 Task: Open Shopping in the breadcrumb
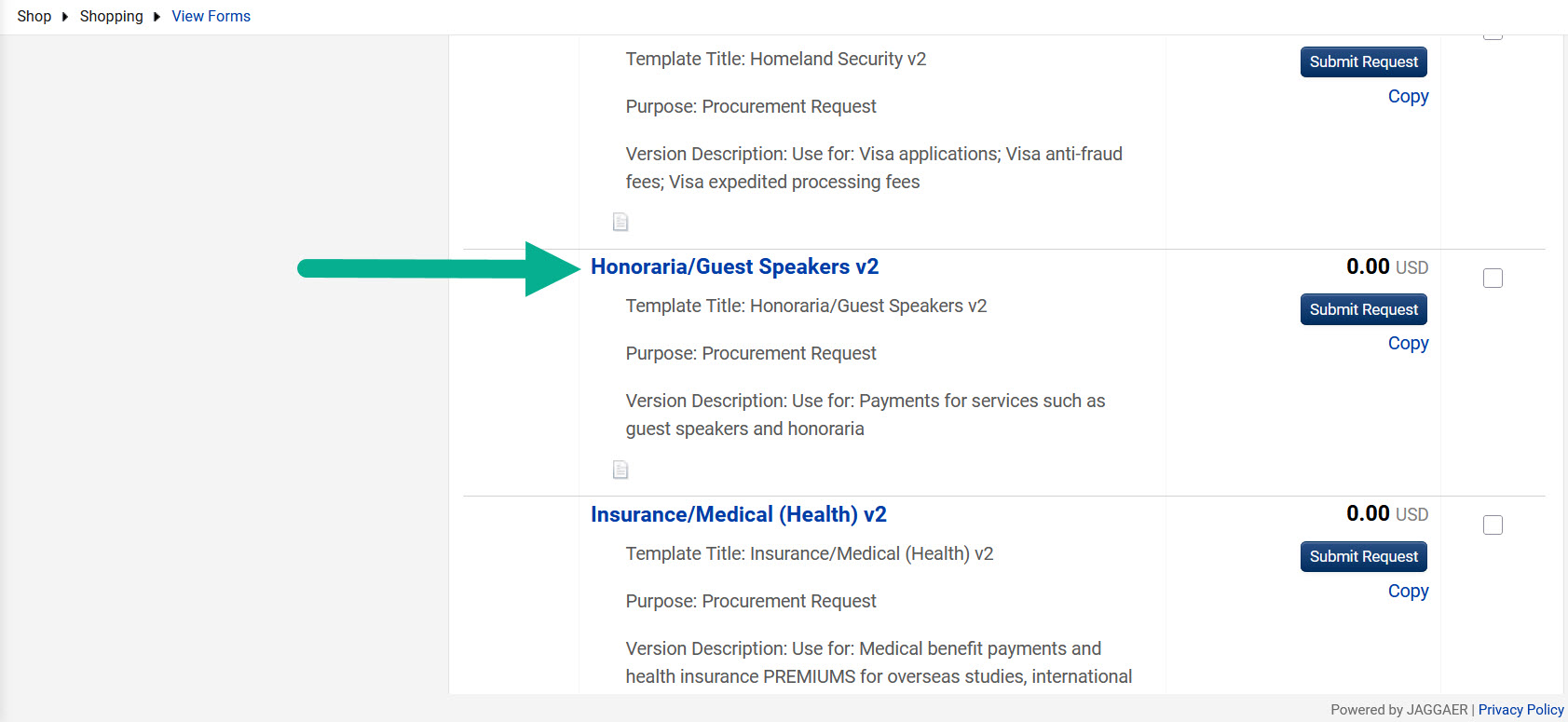[x=112, y=17]
